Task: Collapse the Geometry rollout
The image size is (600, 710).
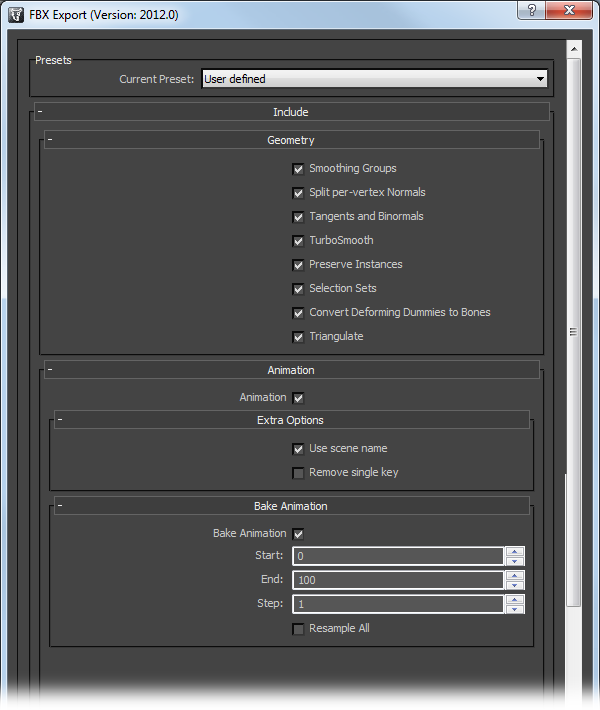Action: [292, 140]
